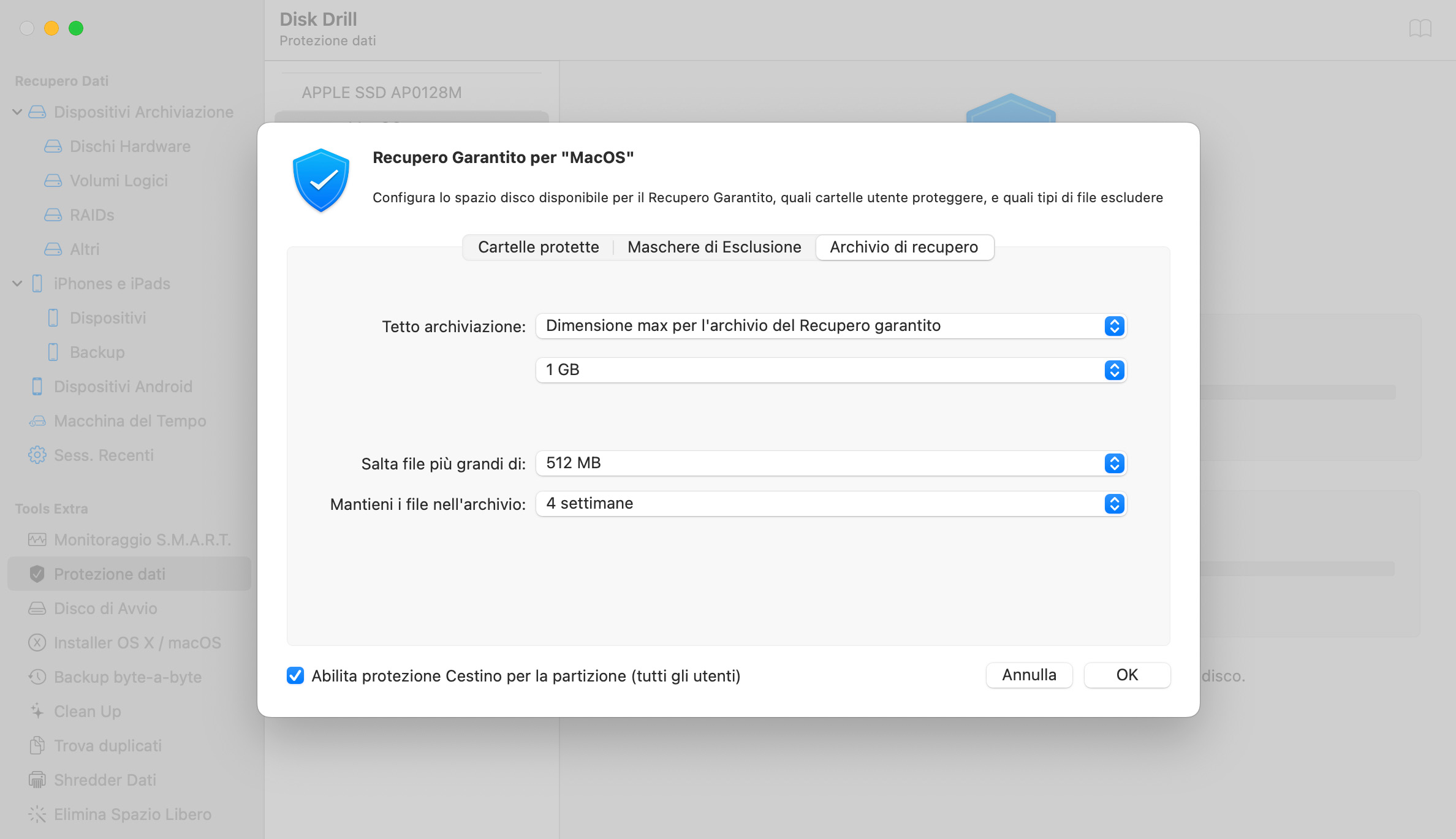Viewport: 1456px width, 839px height.
Task: Click the Backup byte-a-byte clock icon
Action: [x=37, y=677]
